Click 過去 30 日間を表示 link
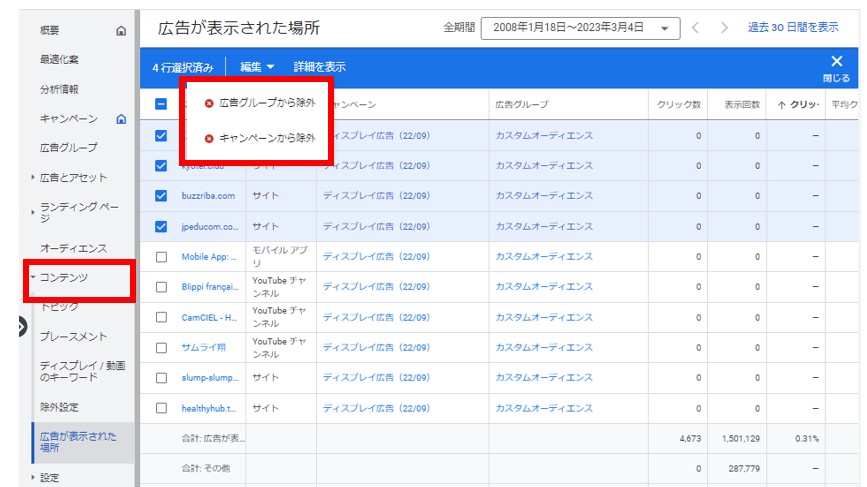 tap(793, 27)
